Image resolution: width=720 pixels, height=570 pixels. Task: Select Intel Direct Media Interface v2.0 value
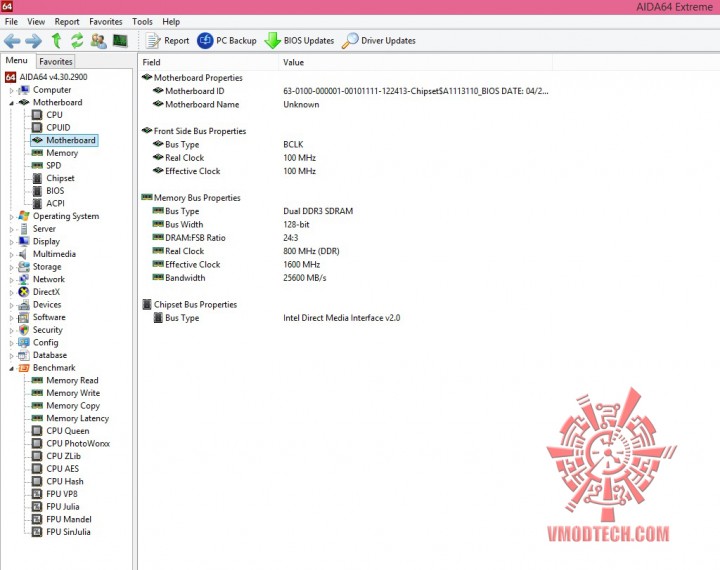tap(342, 318)
